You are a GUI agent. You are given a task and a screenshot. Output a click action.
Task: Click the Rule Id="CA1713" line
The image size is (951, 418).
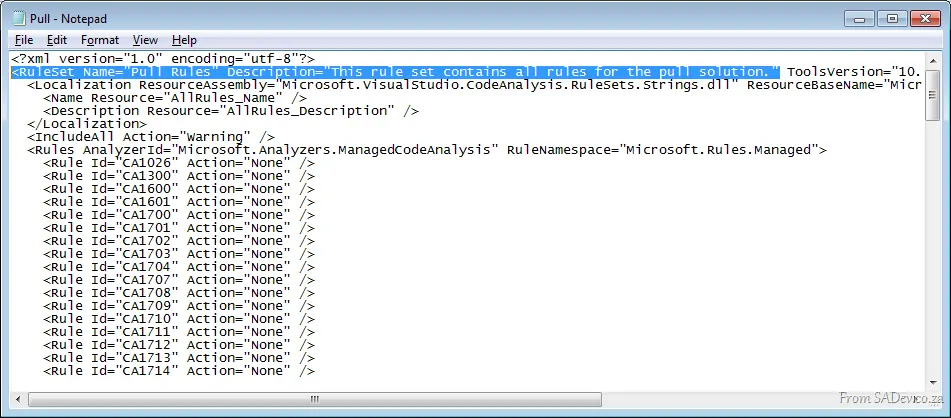[179, 358]
